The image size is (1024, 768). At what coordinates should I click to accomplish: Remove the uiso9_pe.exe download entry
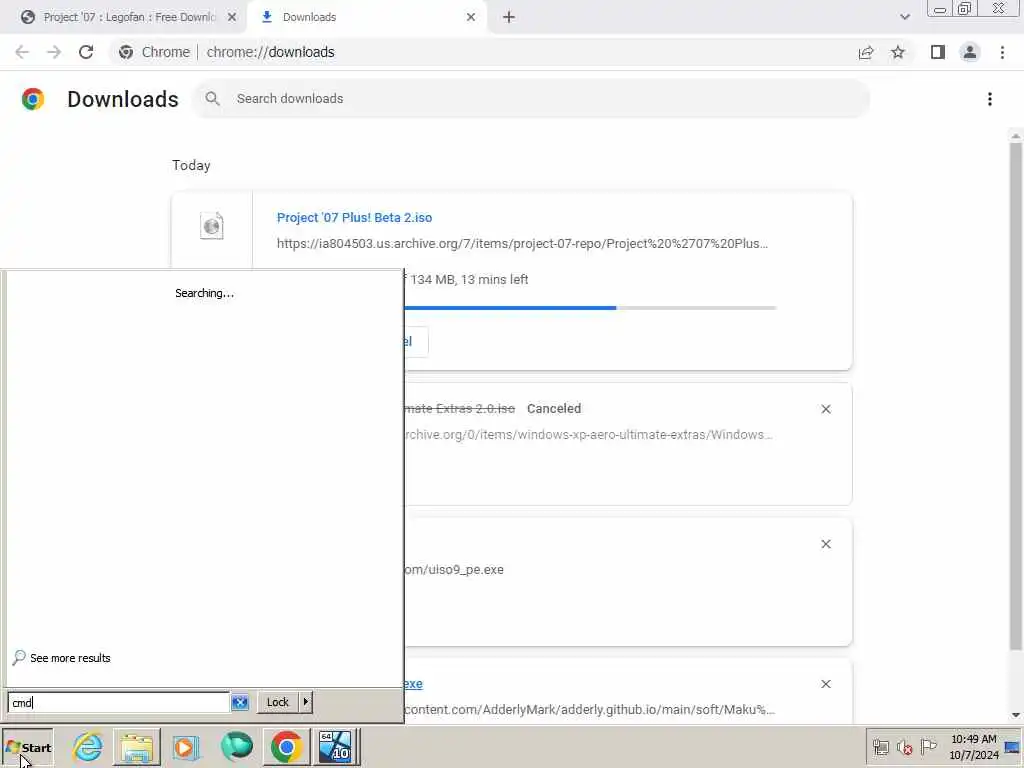[x=825, y=544]
